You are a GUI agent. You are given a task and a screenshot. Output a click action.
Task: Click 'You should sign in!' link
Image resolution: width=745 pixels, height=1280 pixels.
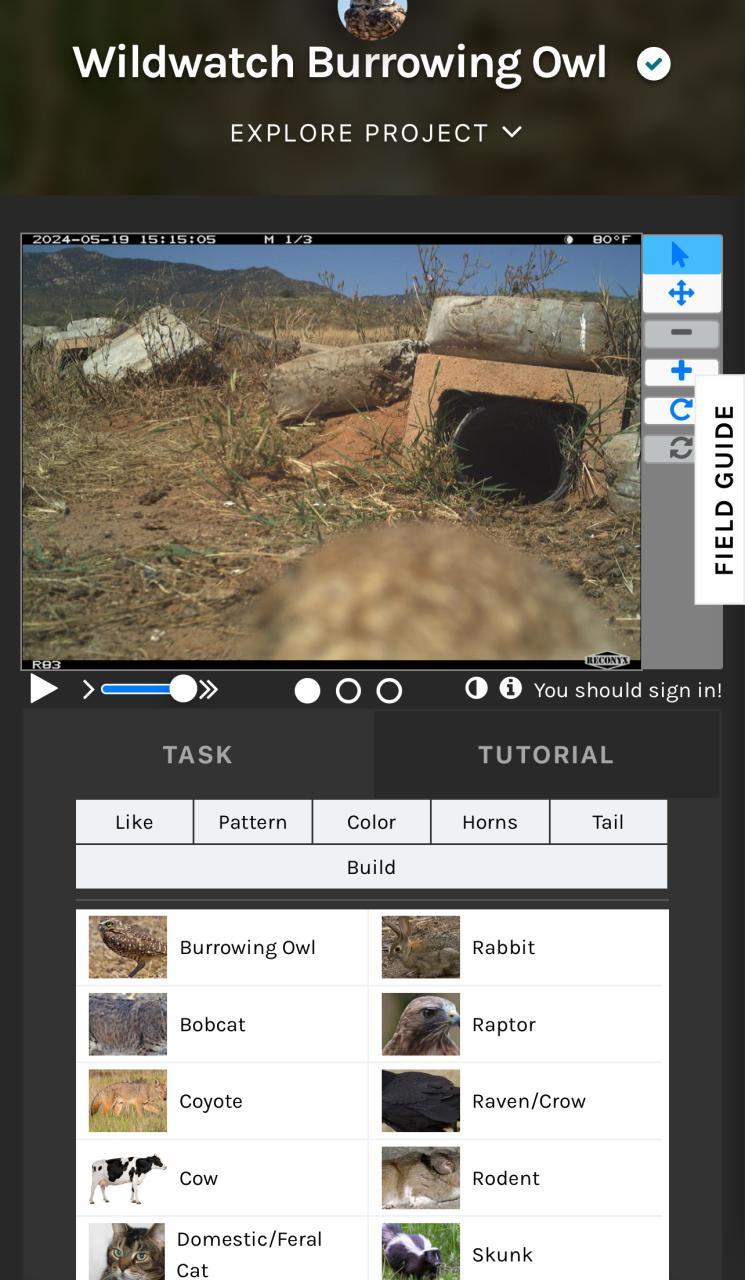(628, 690)
